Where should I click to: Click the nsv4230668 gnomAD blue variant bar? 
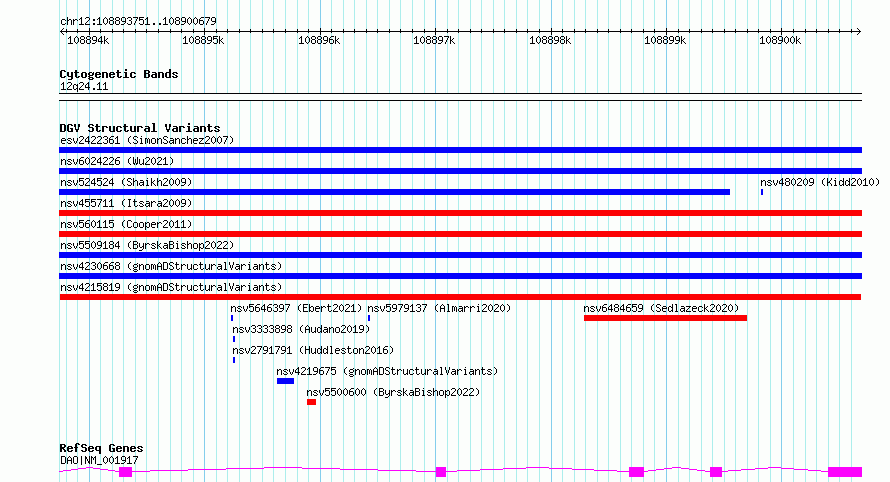[460, 276]
